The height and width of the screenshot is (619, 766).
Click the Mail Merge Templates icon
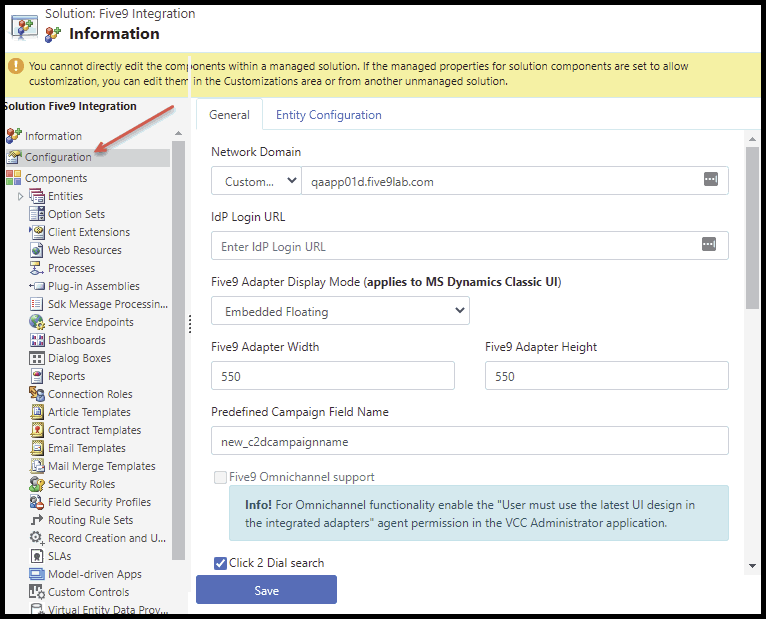pos(37,466)
